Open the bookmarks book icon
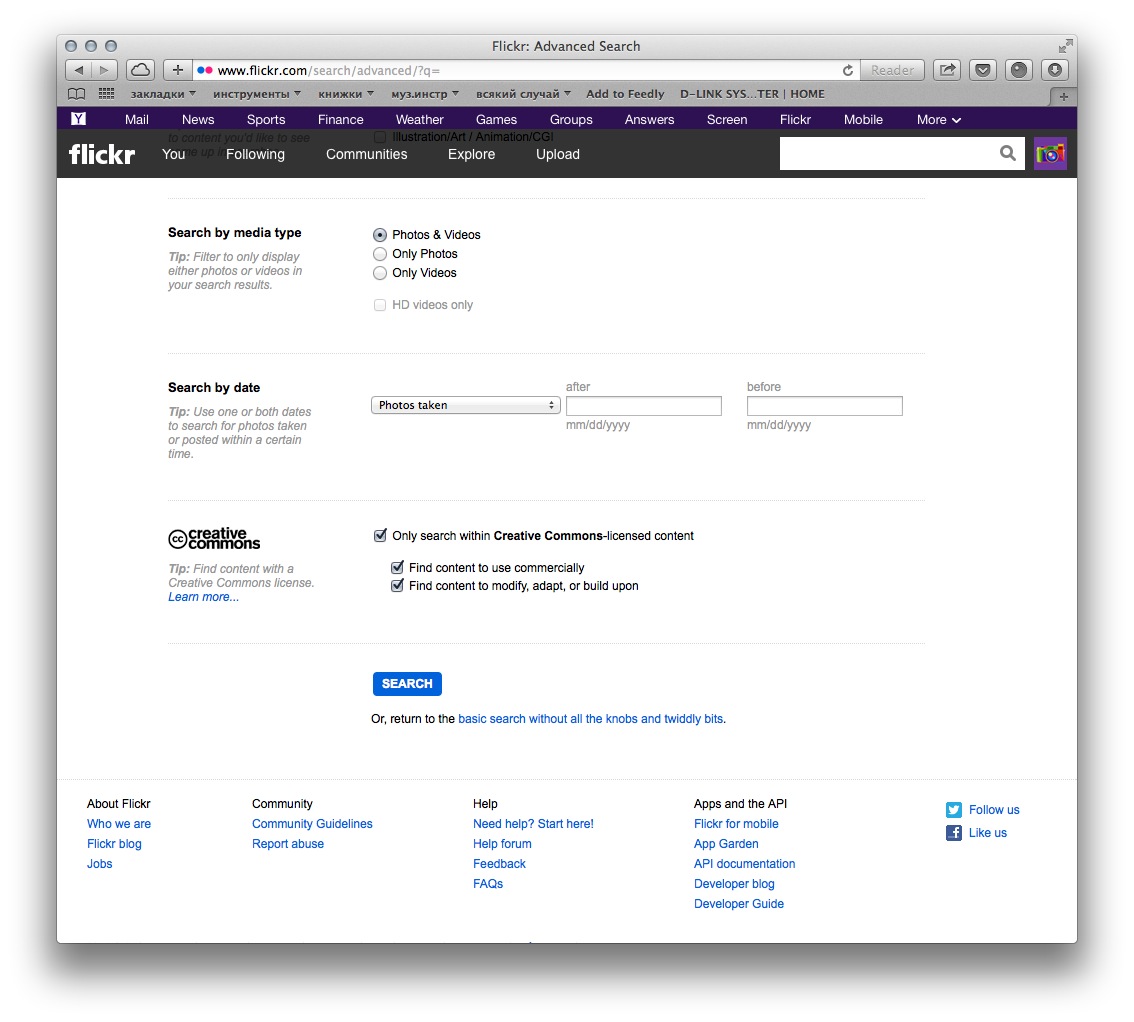The height and width of the screenshot is (1022, 1134). [x=76, y=94]
